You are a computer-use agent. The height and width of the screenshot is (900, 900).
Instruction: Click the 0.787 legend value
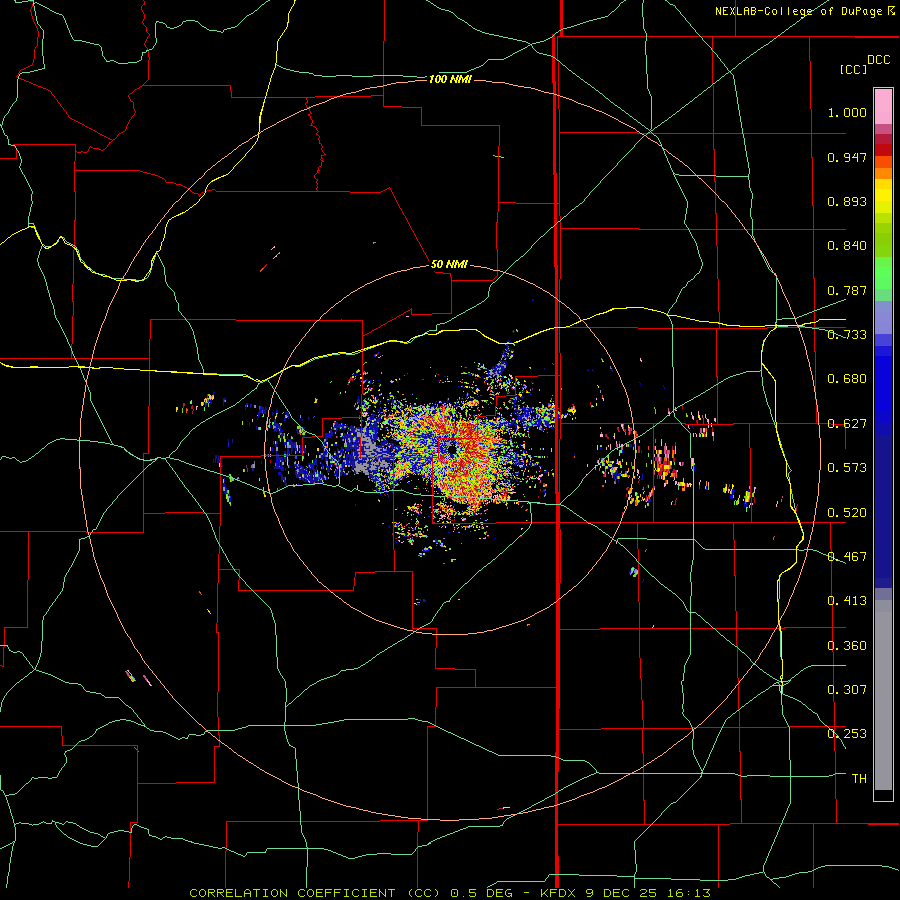[x=847, y=290]
